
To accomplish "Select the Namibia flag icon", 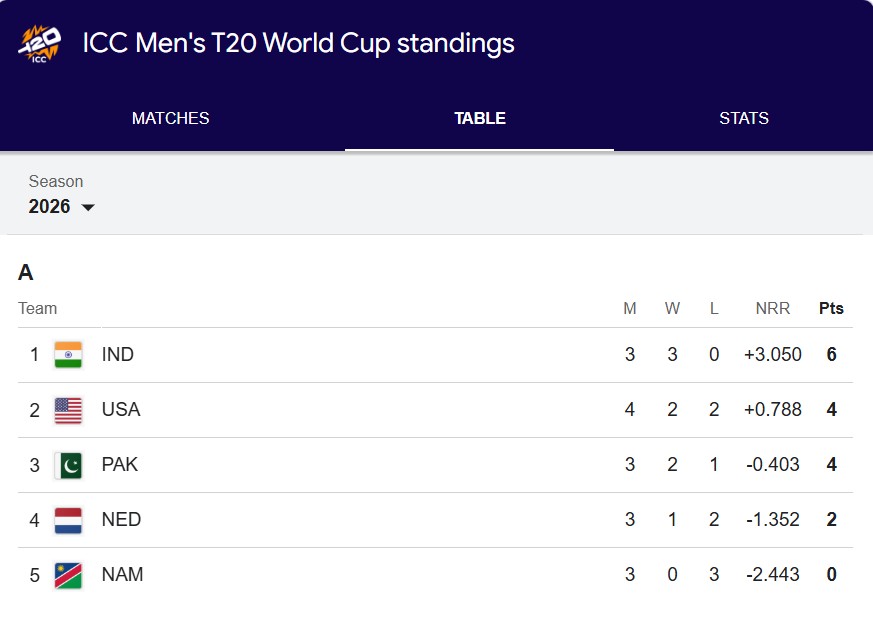I will coord(67,574).
